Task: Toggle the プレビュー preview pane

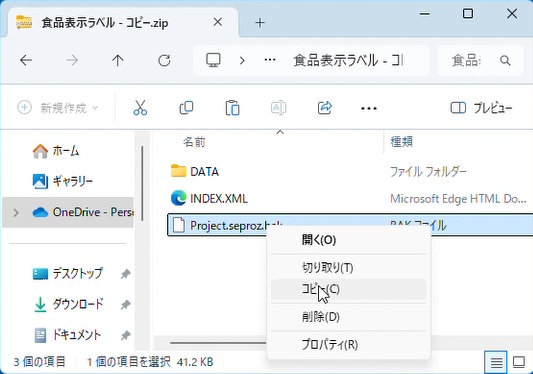Action: (481, 108)
